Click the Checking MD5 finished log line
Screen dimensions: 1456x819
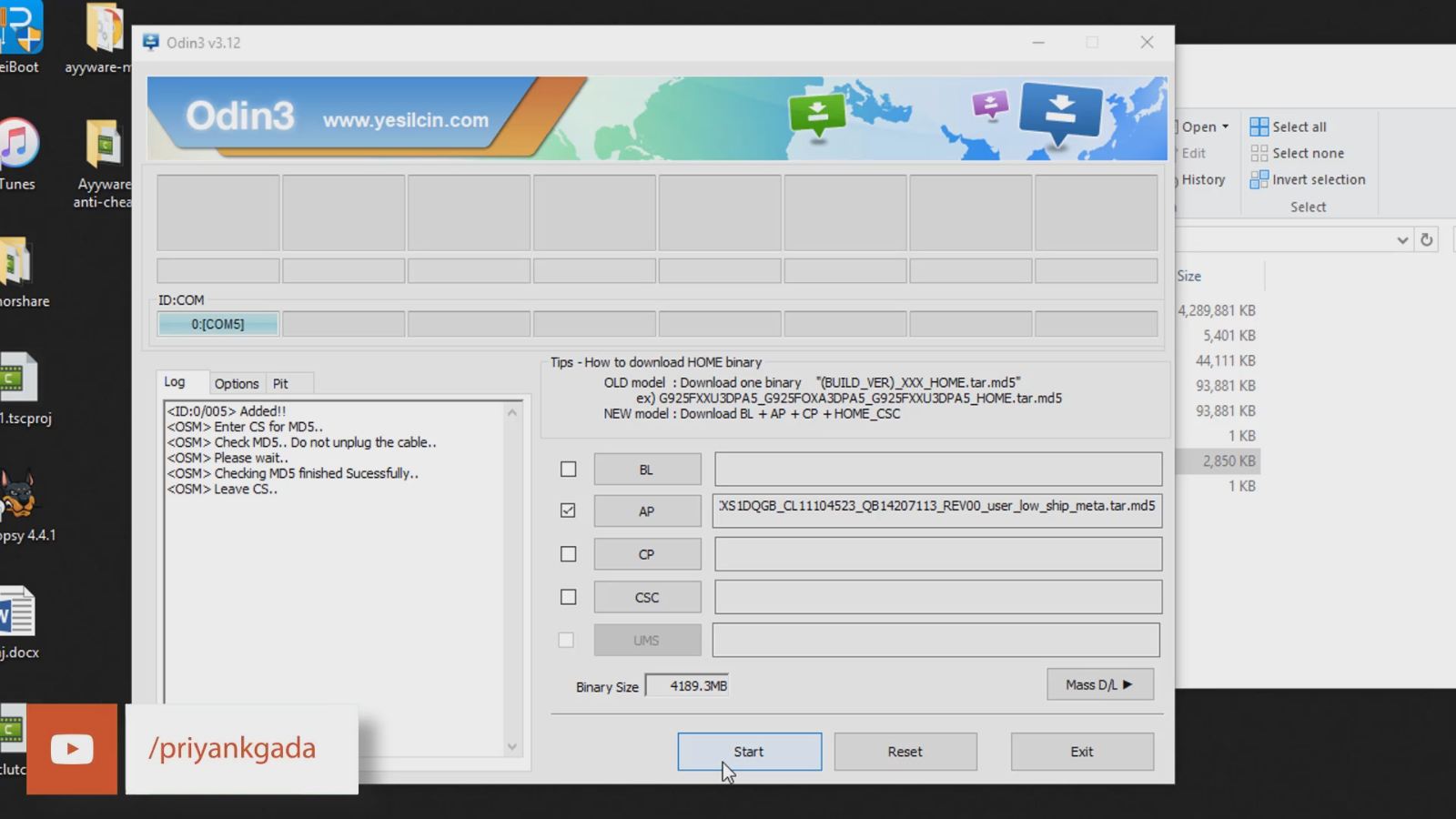[x=292, y=473]
